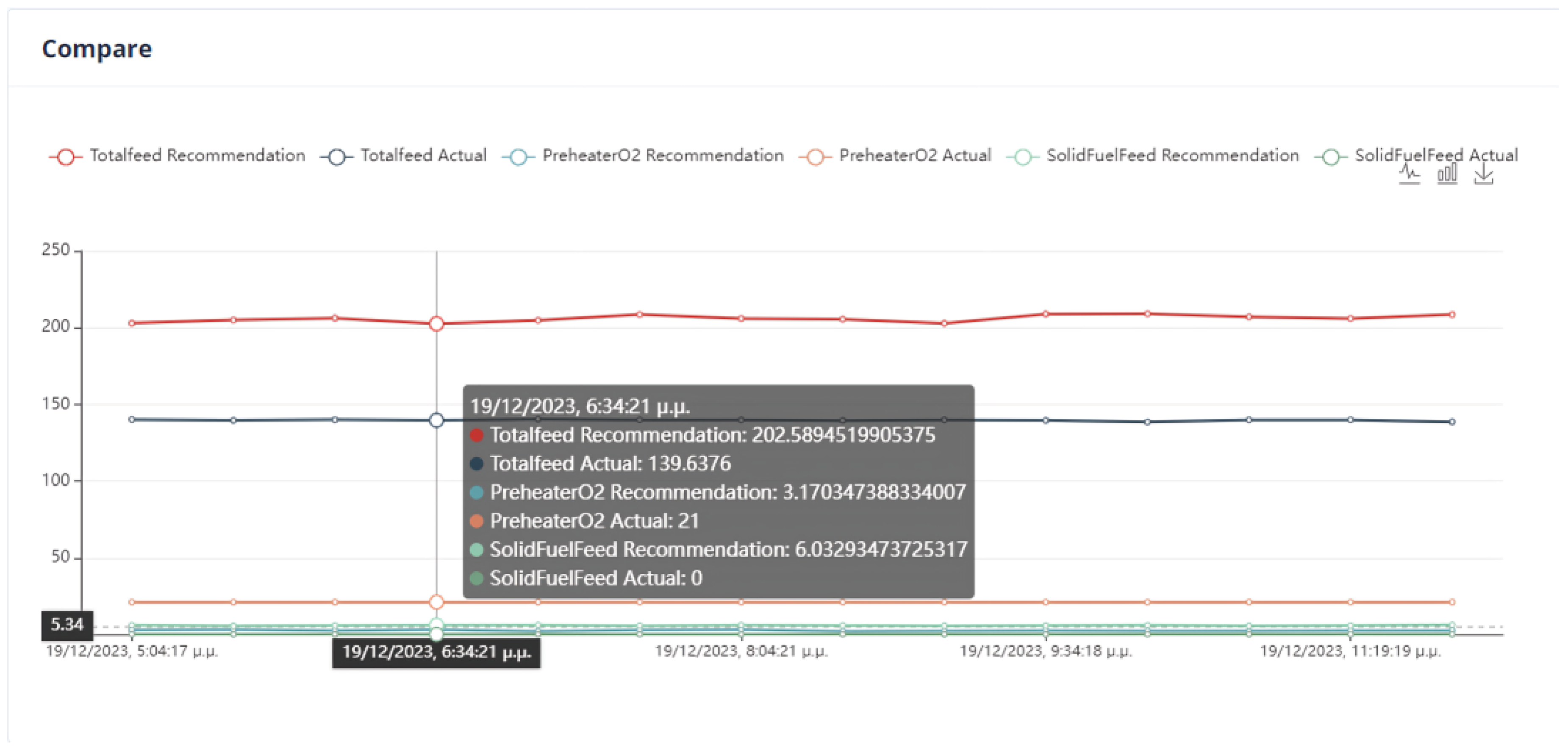
Task: Click the Compare panel title
Action: (97, 49)
